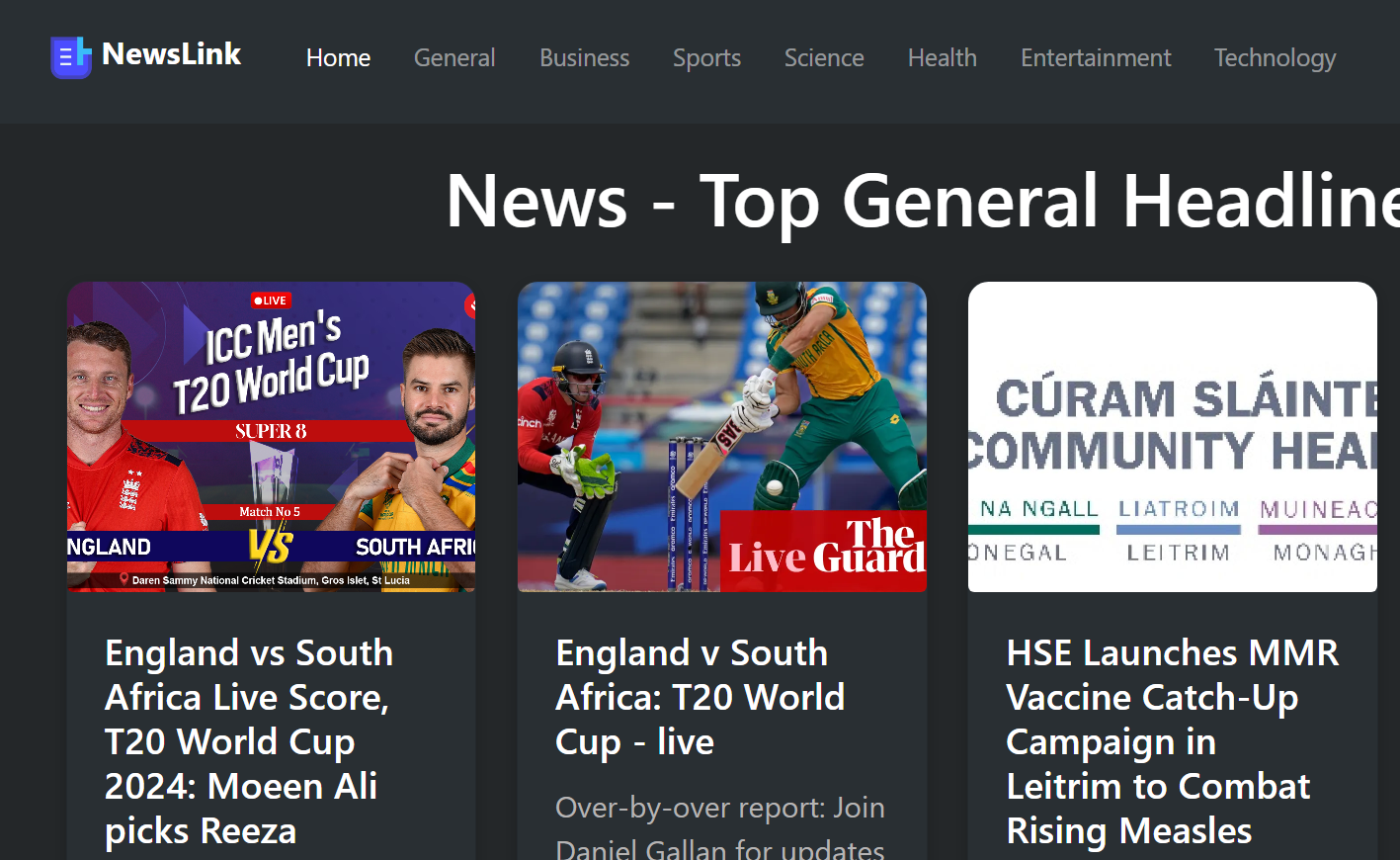The height and width of the screenshot is (860, 1400).
Task: Open the Science category
Action: 824,58
